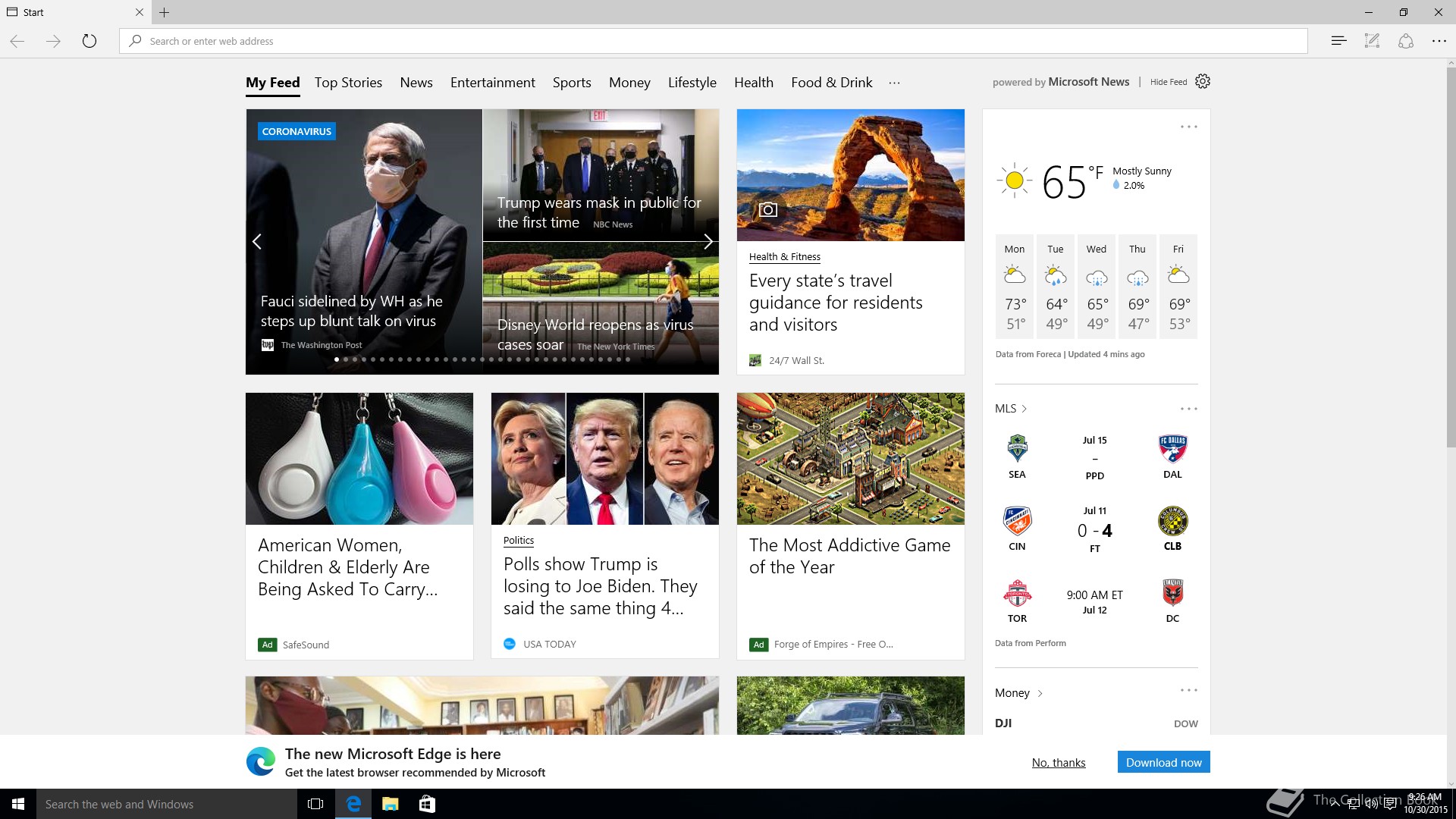The image size is (1456, 819).
Task: Open the Health tab
Action: click(754, 83)
